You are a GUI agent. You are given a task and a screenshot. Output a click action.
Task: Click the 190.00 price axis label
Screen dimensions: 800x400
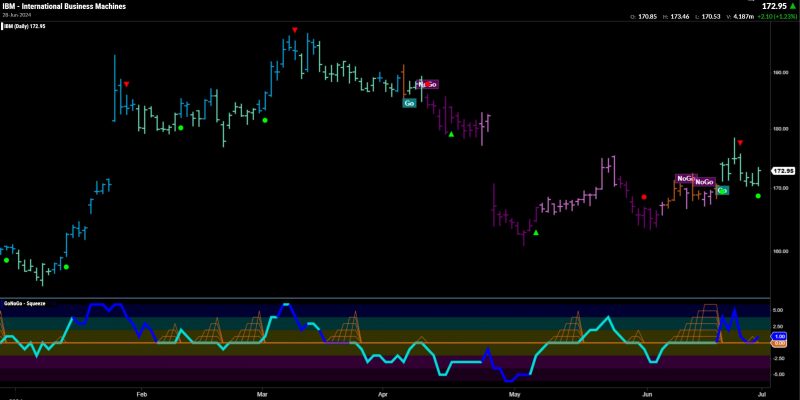coord(780,72)
